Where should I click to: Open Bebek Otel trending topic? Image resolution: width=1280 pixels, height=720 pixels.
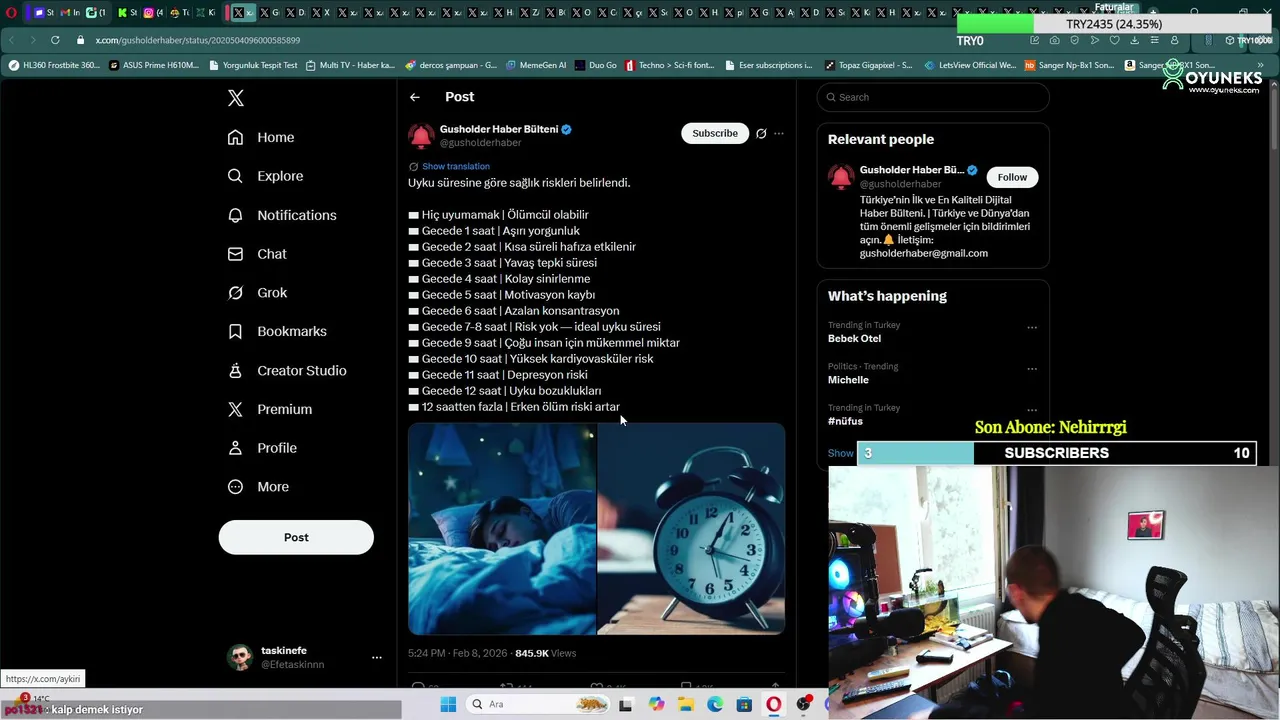pos(854,338)
